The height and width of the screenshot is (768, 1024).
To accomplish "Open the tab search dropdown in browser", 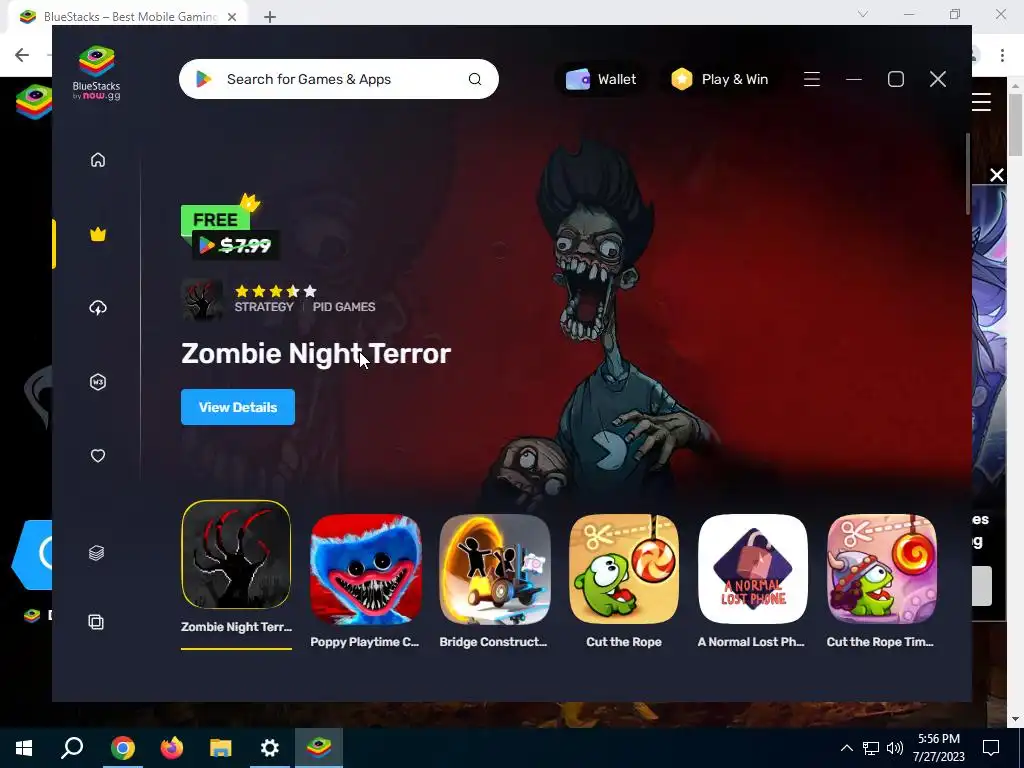I will click(x=863, y=14).
